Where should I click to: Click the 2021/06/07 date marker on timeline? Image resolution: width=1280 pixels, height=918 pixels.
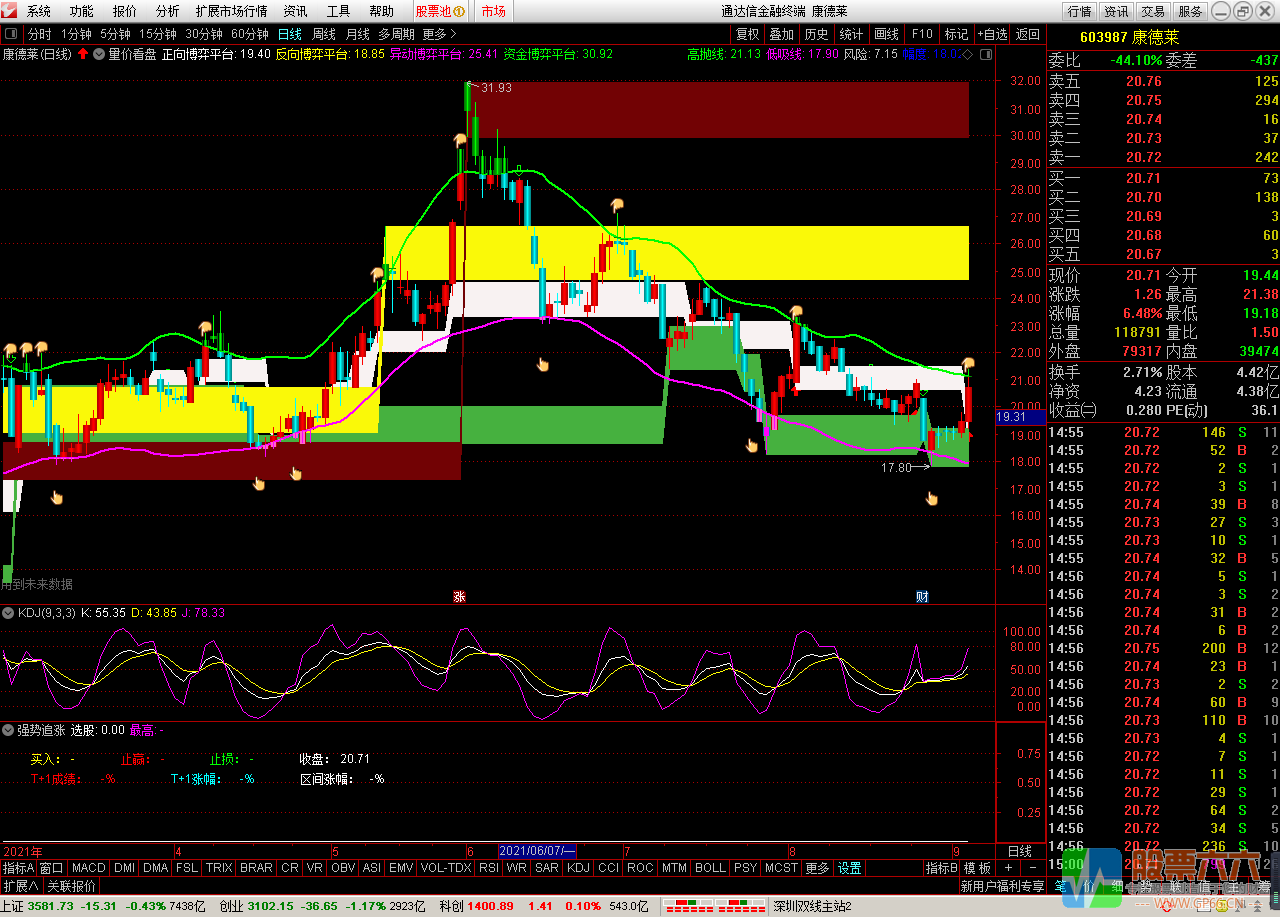pos(537,850)
